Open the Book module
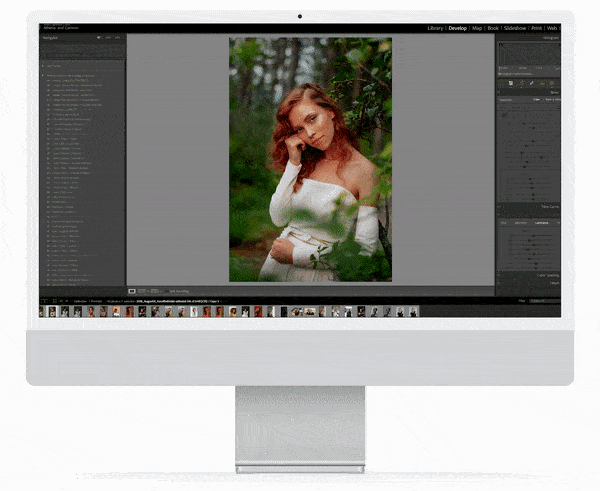 click(493, 28)
